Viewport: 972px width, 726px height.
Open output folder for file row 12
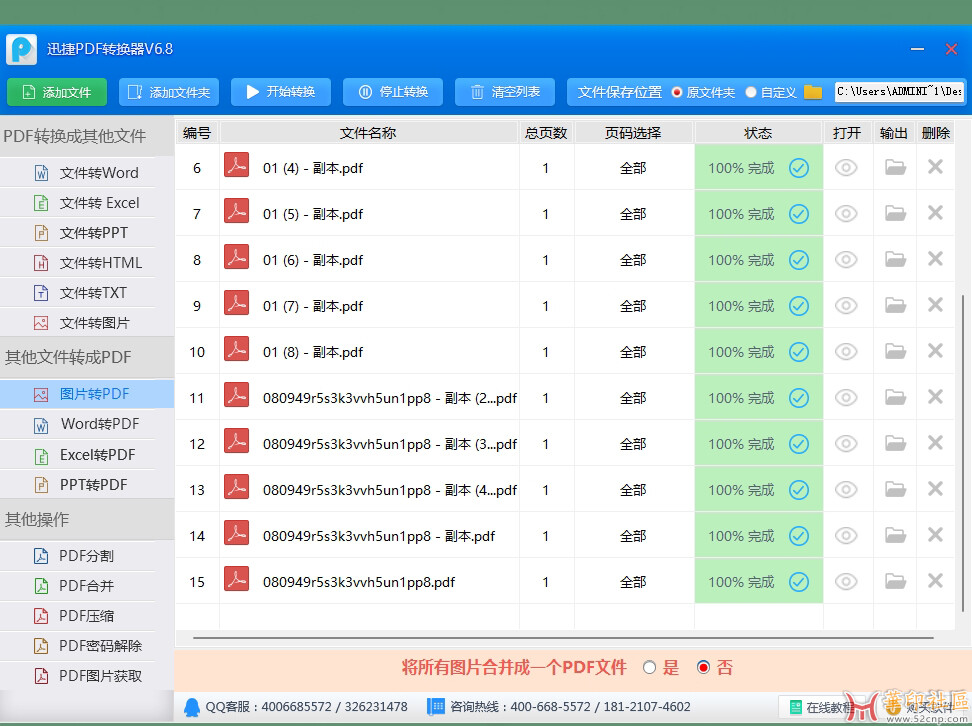(895, 444)
